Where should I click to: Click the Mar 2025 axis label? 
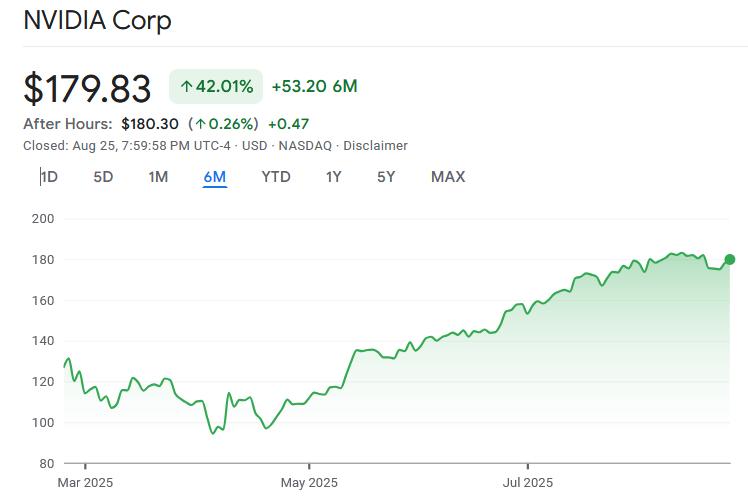tap(85, 482)
